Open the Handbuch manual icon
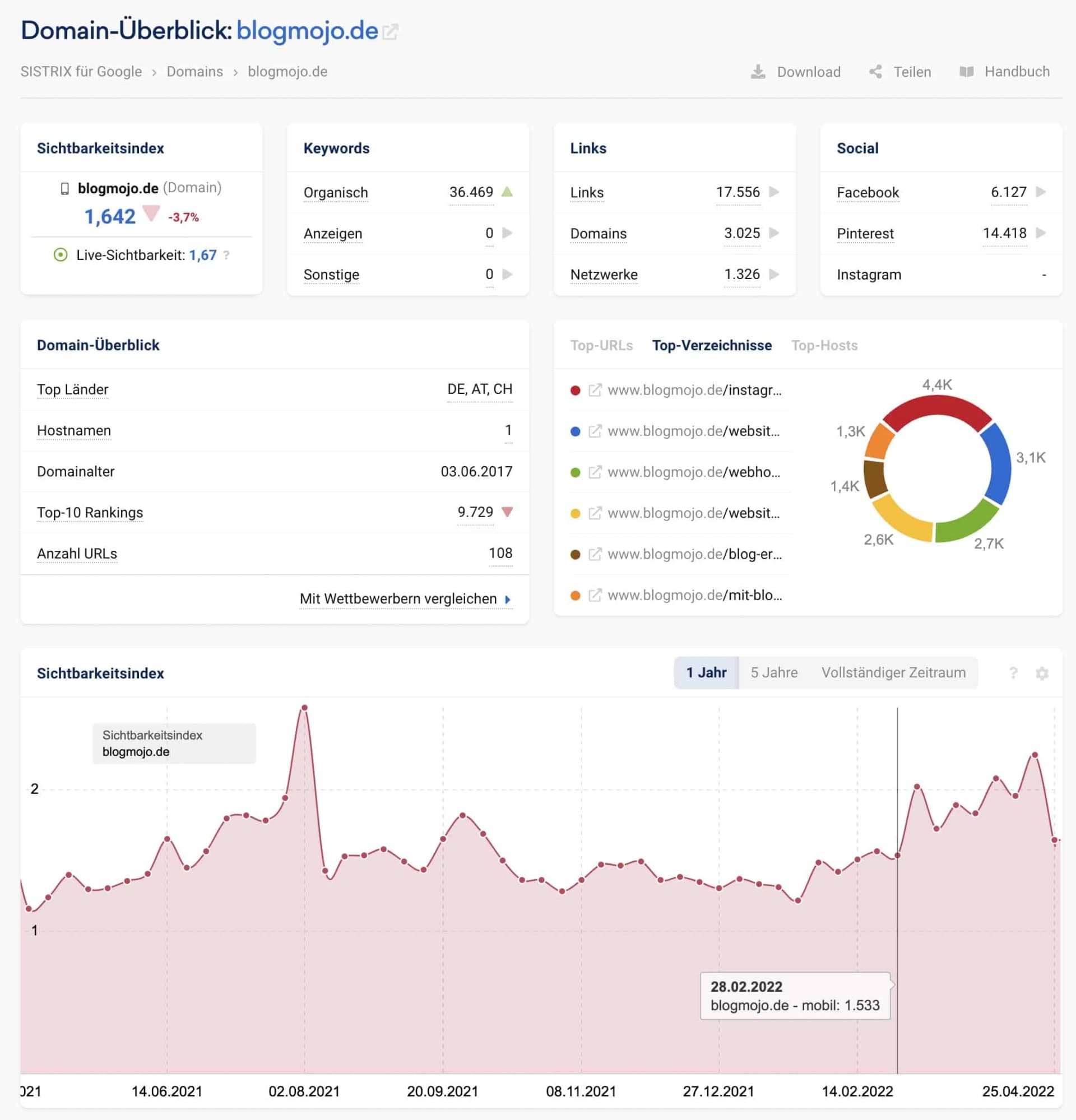 pos(967,72)
